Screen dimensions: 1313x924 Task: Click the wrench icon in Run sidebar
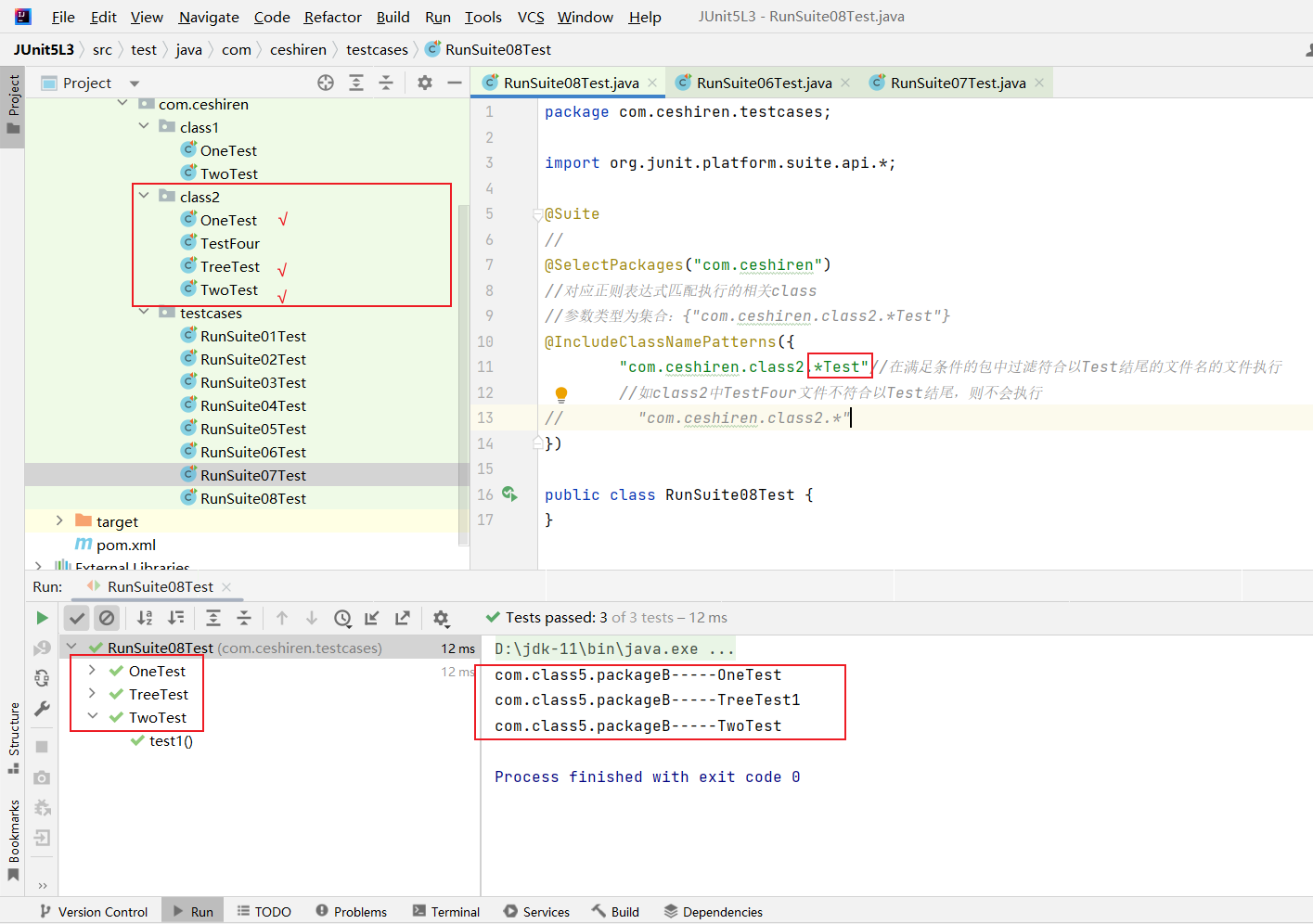click(x=42, y=709)
